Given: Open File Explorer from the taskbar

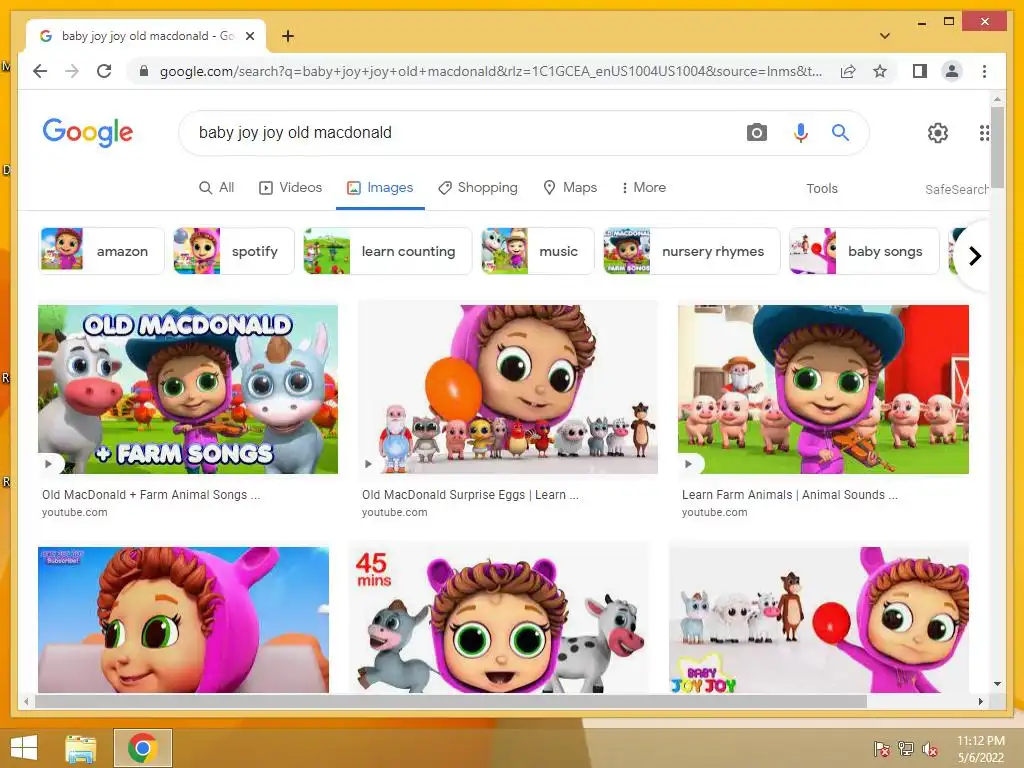Looking at the screenshot, I should (80, 748).
